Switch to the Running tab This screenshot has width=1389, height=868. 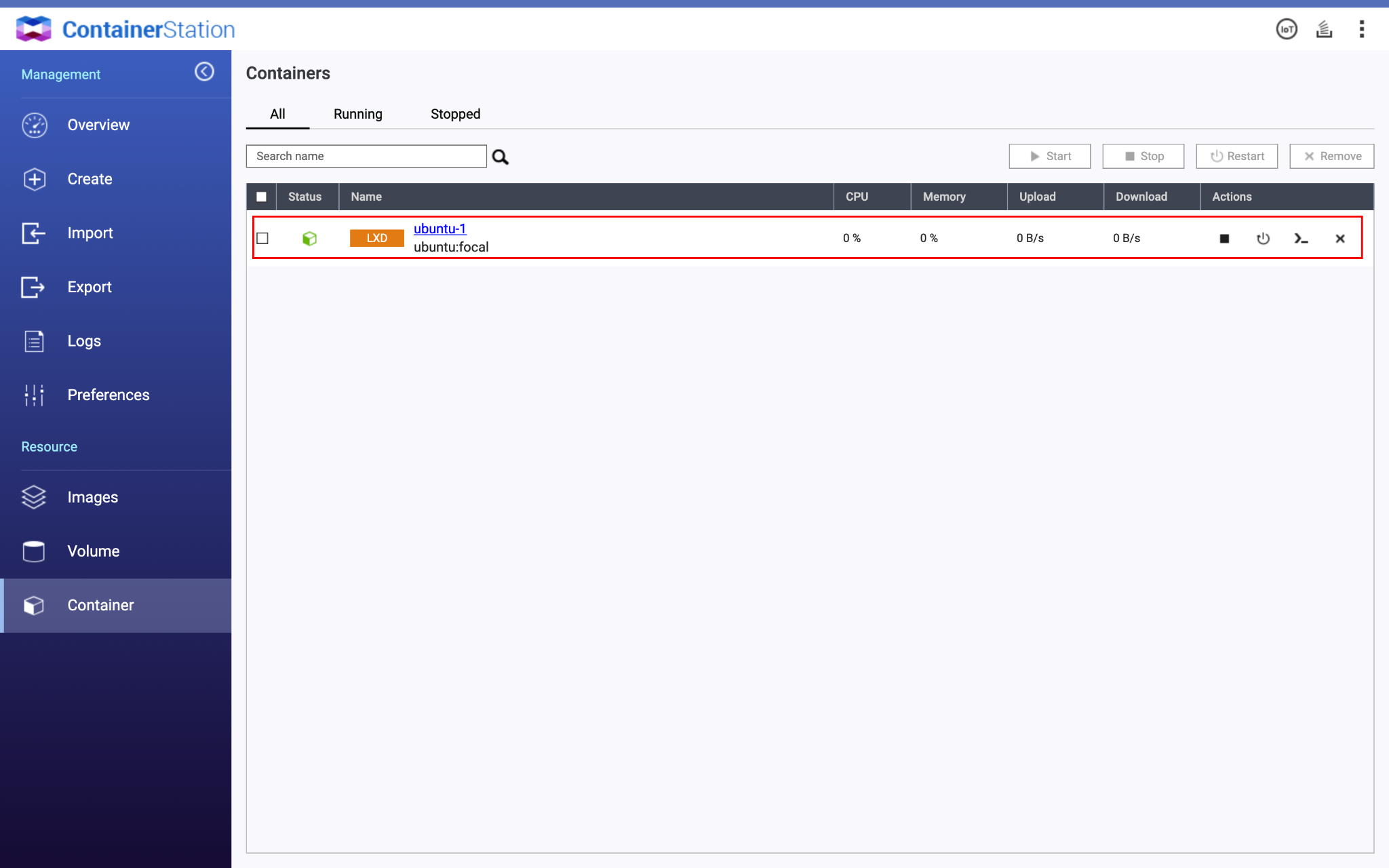click(357, 114)
